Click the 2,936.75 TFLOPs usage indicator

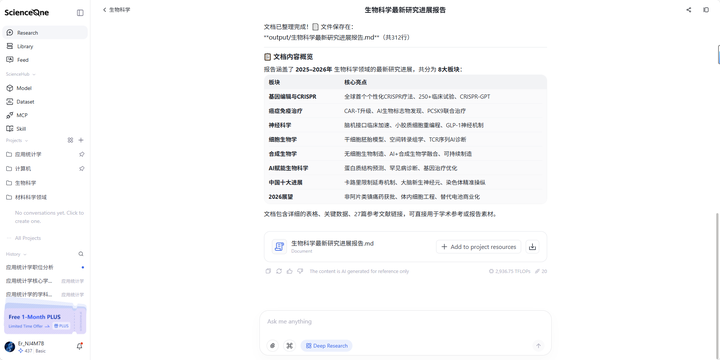(x=509, y=271)
